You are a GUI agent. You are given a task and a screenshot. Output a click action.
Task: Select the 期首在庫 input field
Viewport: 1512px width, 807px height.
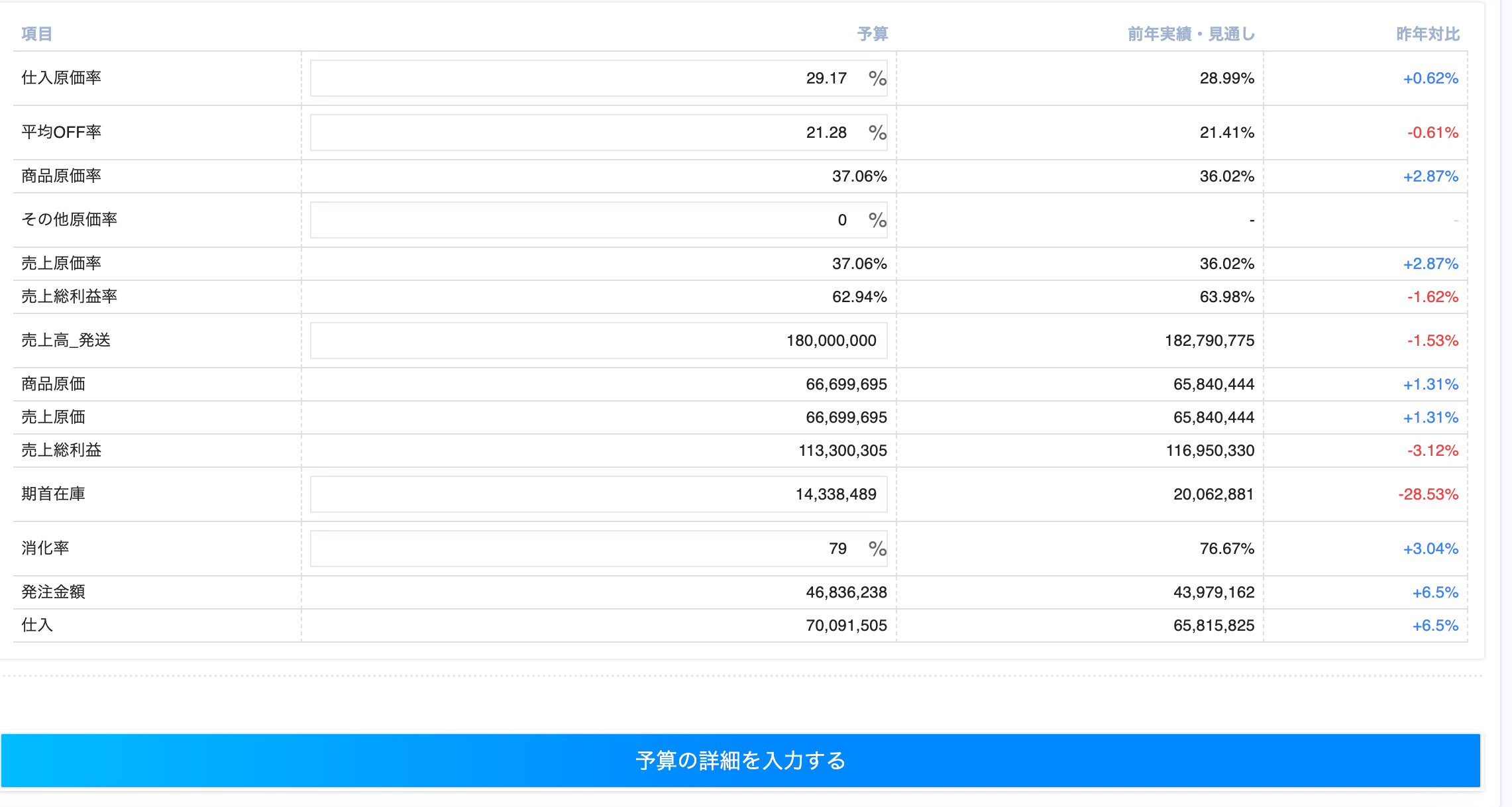(x=598, y=494)
